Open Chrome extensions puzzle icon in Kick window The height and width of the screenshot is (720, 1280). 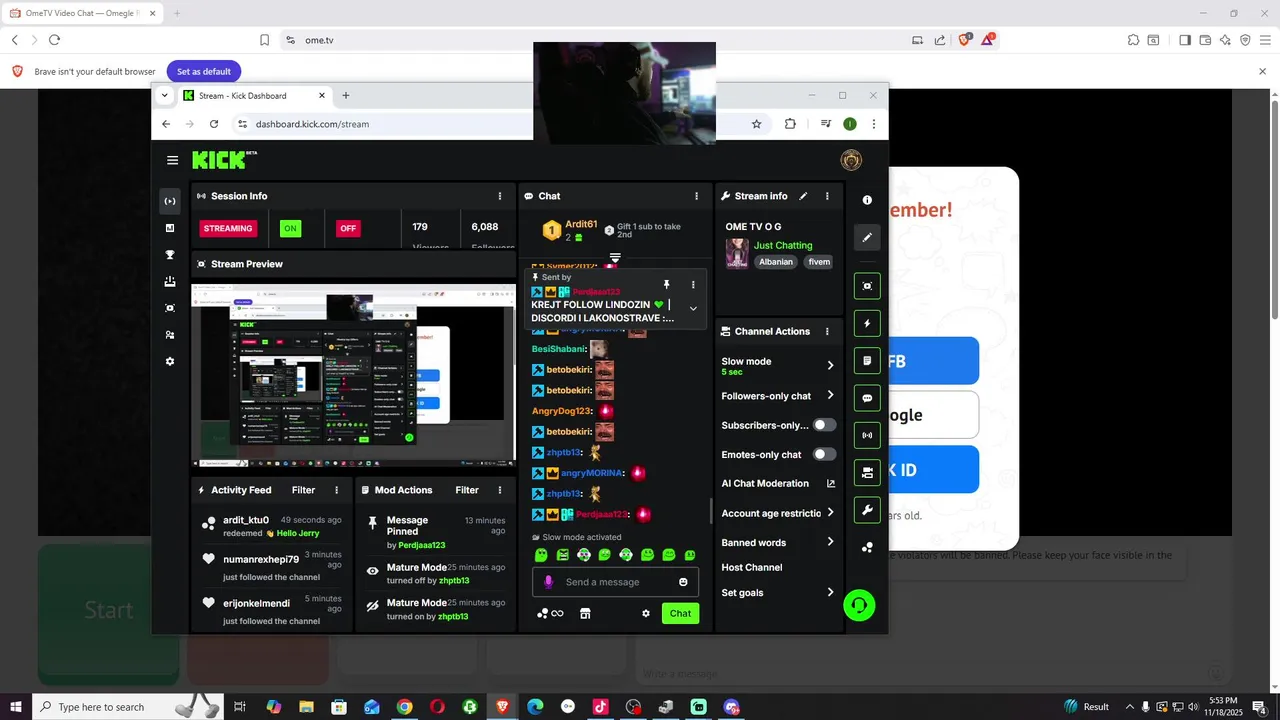[790, 124]
